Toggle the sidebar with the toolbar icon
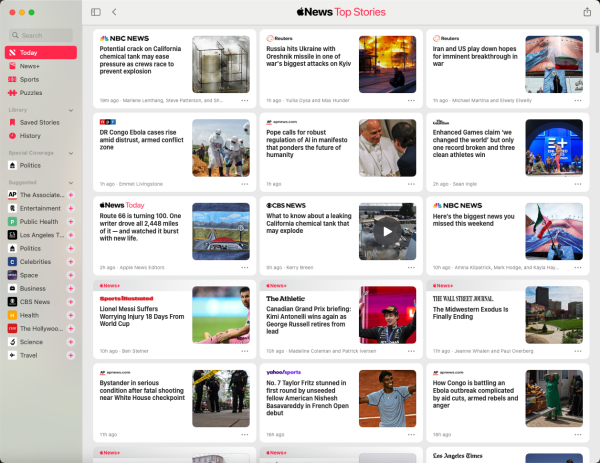600x463 pixels. tap(96, 12)
